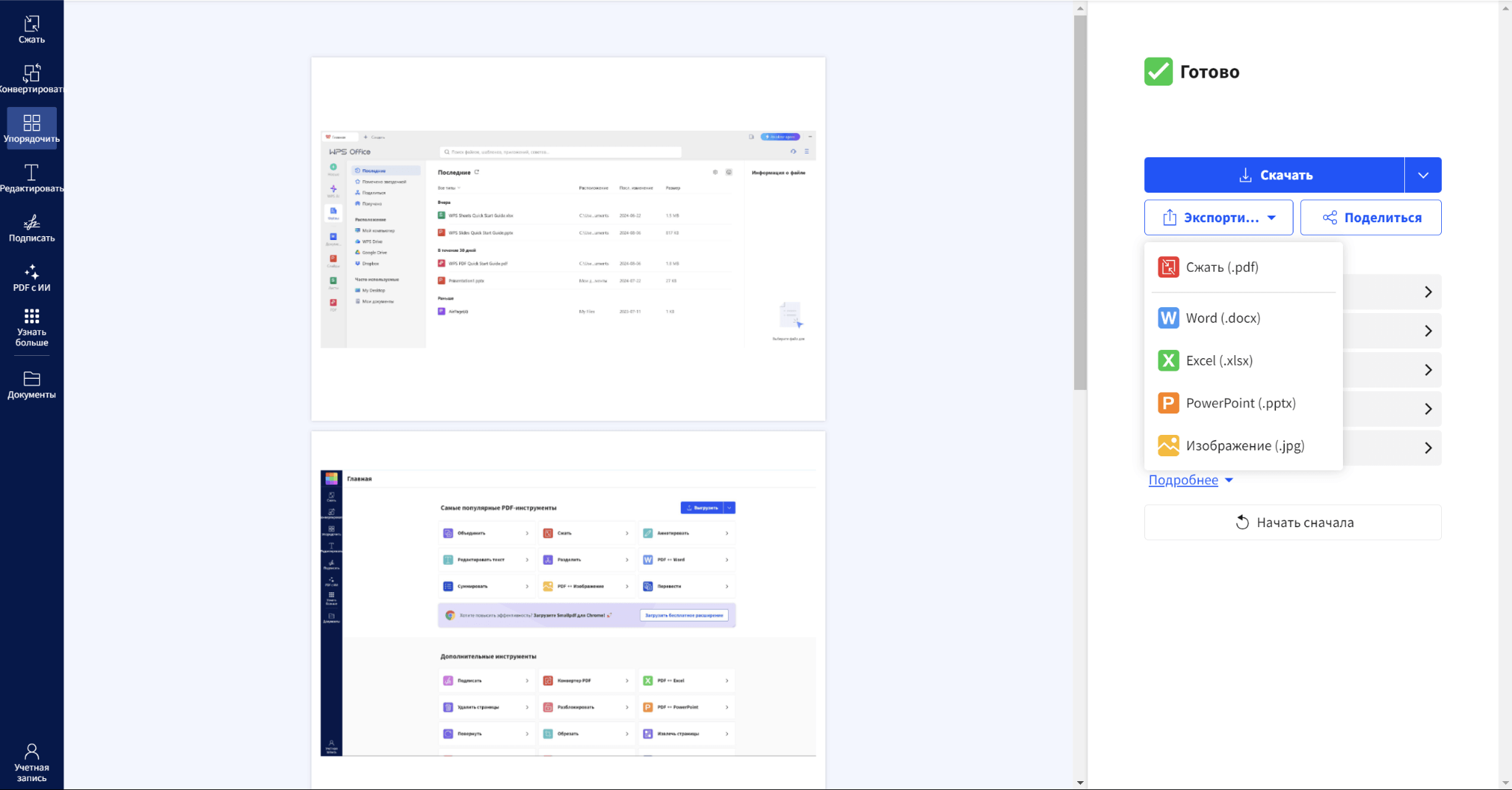This screenshot has width=1512, height=790.
Task: Open the Подписать signing tool
Action: (32, 227)
